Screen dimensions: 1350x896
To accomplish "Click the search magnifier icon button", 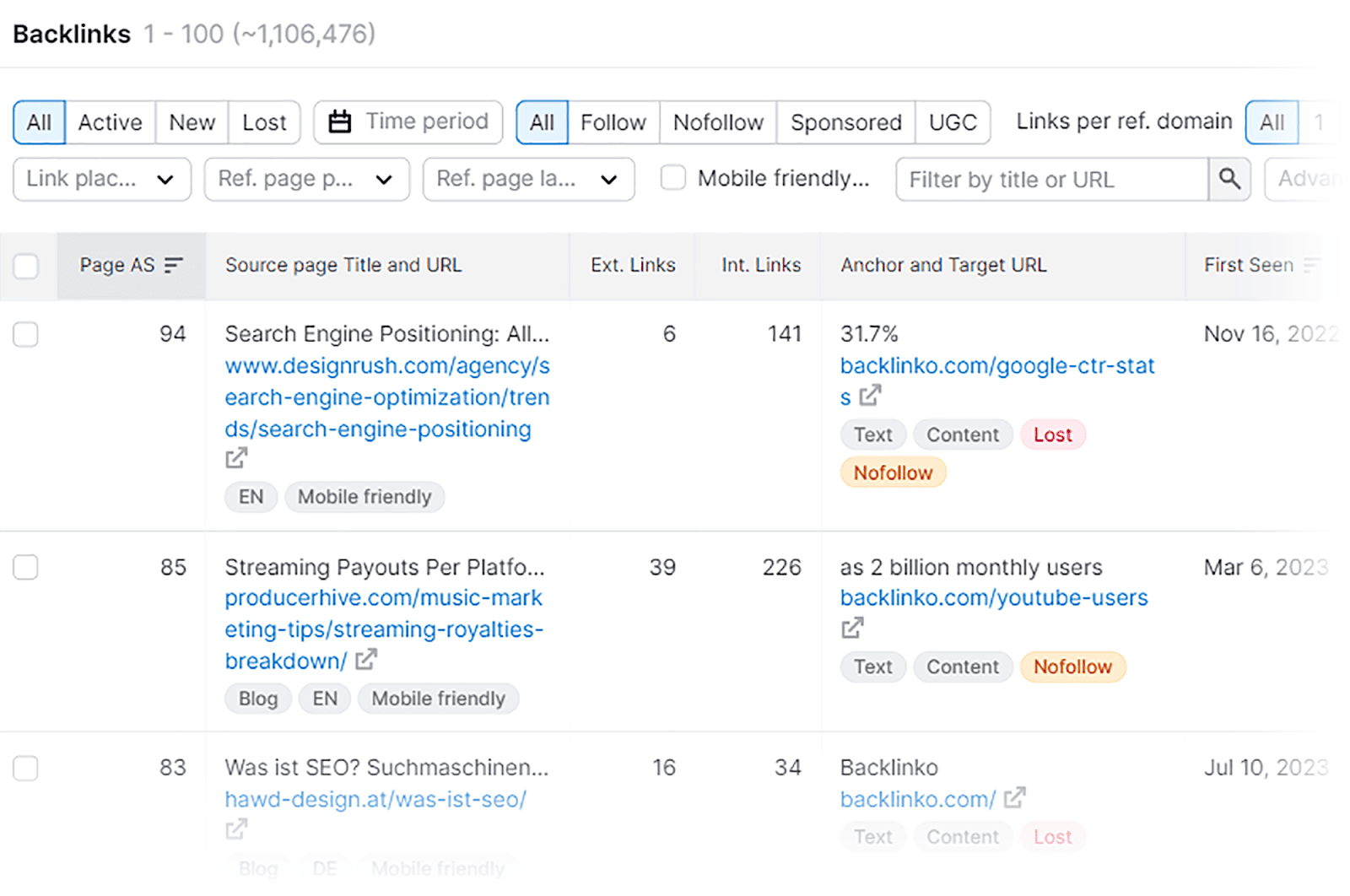I will (x=1229, y=179).
